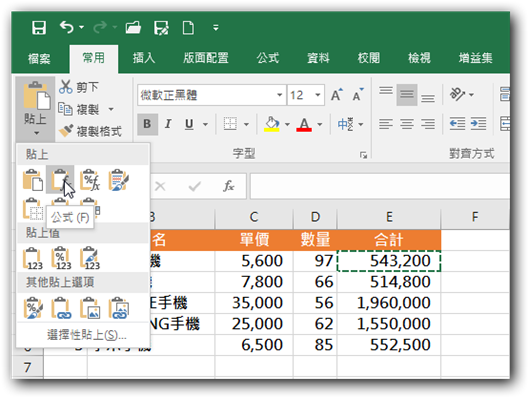The height and width of the screenshot is (398, 529).
Task: Click the text orientation icon
Action: pos(457,94)
